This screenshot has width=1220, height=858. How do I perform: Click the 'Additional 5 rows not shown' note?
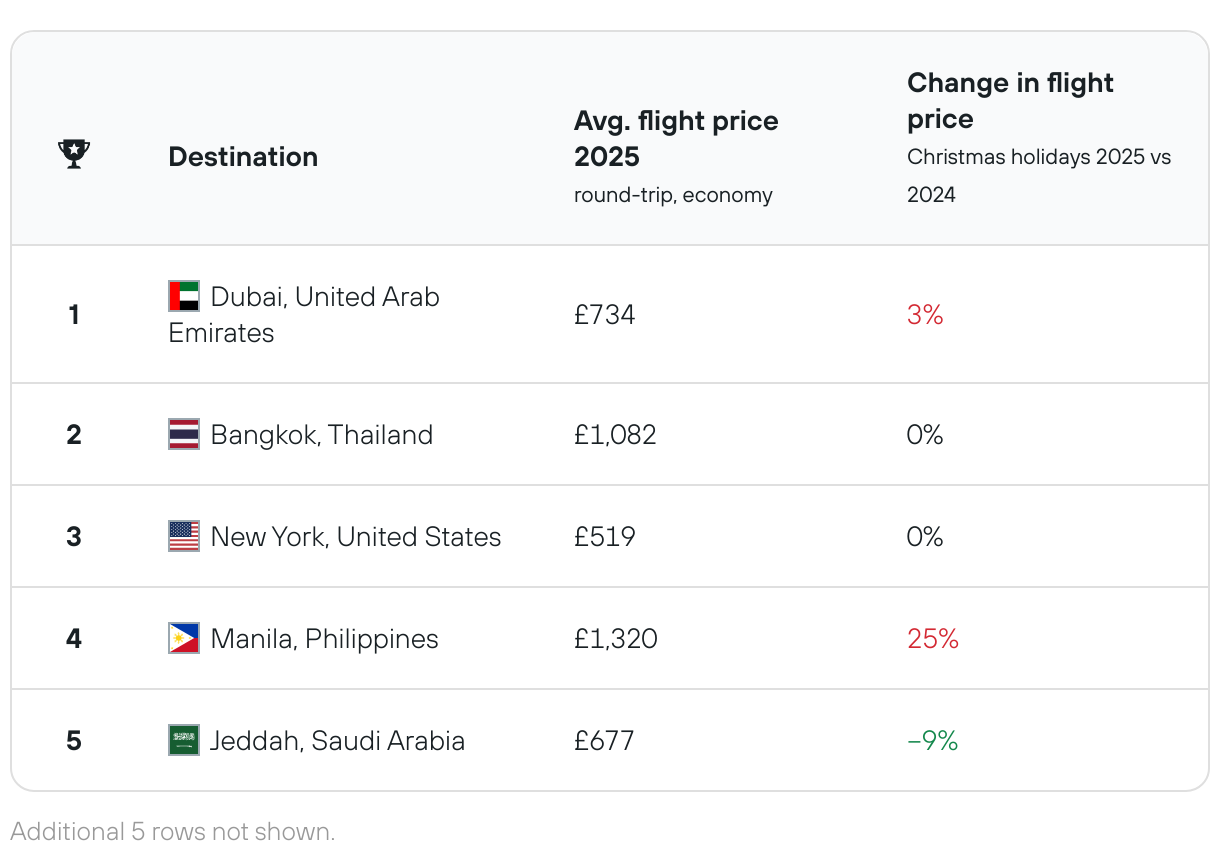(173, 831)
